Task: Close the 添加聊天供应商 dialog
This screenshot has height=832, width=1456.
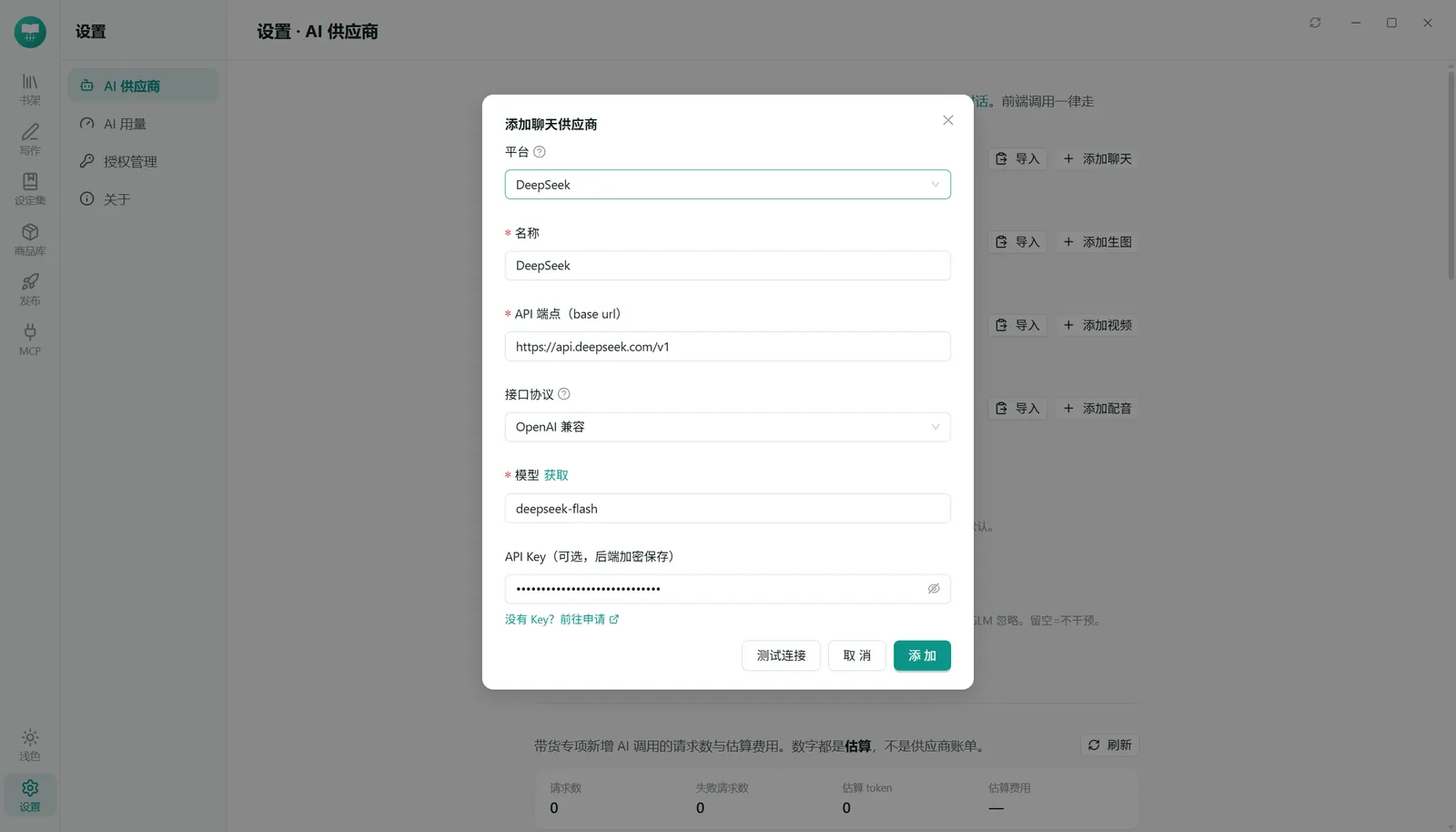Action: click(948, 120)
